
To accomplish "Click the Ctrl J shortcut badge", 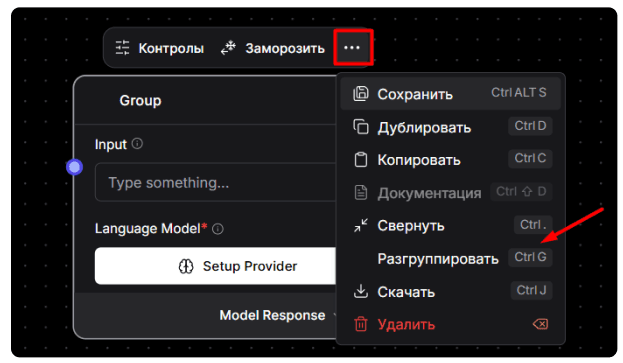I will point(532,290).
